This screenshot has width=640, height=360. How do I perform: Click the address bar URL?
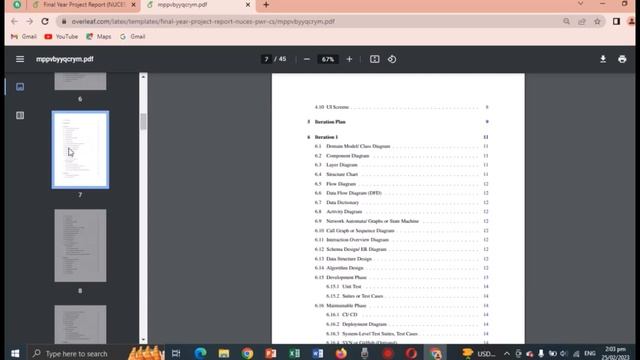[x=203, y=21]
